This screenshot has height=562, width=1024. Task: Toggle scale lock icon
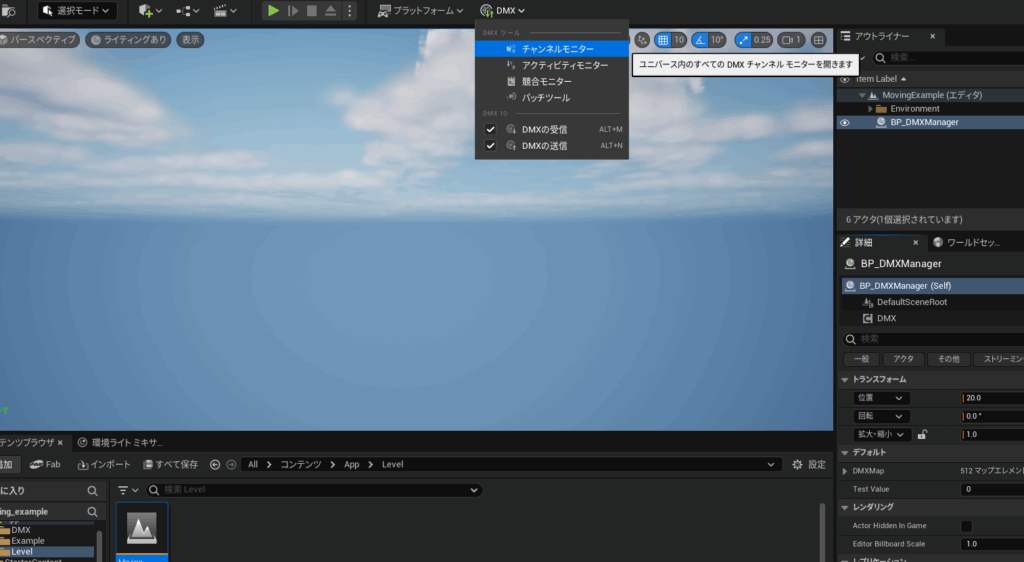[922, 434]
